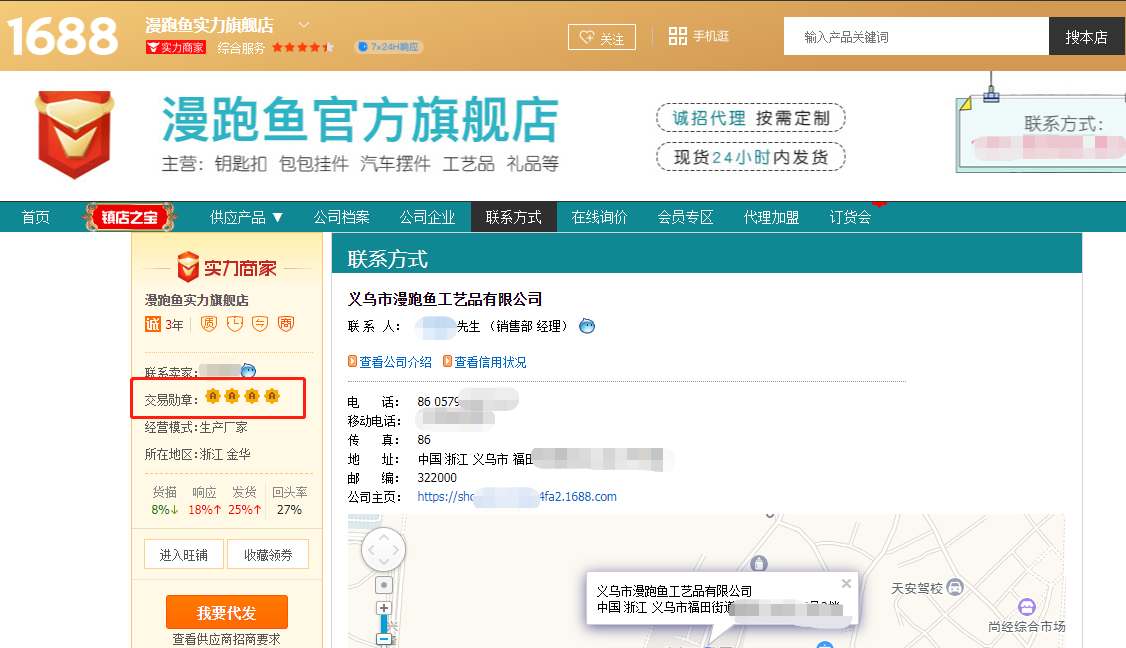The image size is (1126, 648).
Task: Click the 商 merchant shield icon
Action: click(286, 324)
